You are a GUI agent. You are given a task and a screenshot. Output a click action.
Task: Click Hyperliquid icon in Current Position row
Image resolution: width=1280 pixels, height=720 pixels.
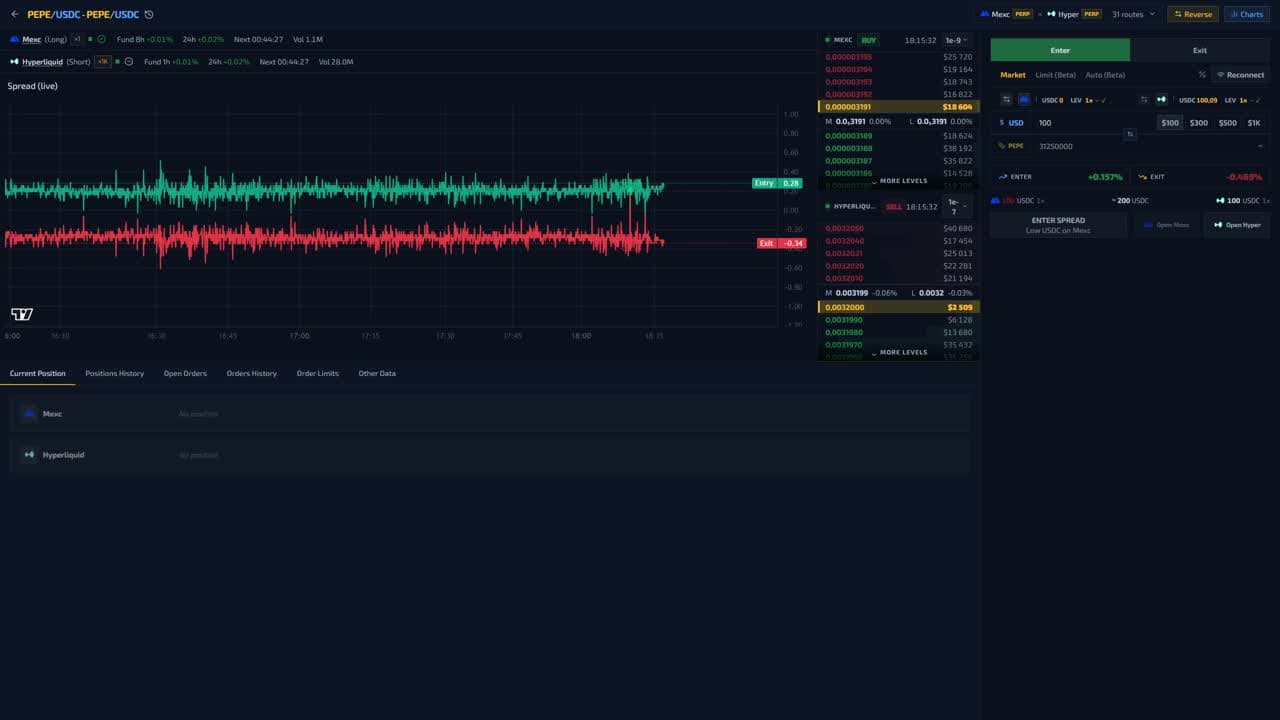click(29, 455)
